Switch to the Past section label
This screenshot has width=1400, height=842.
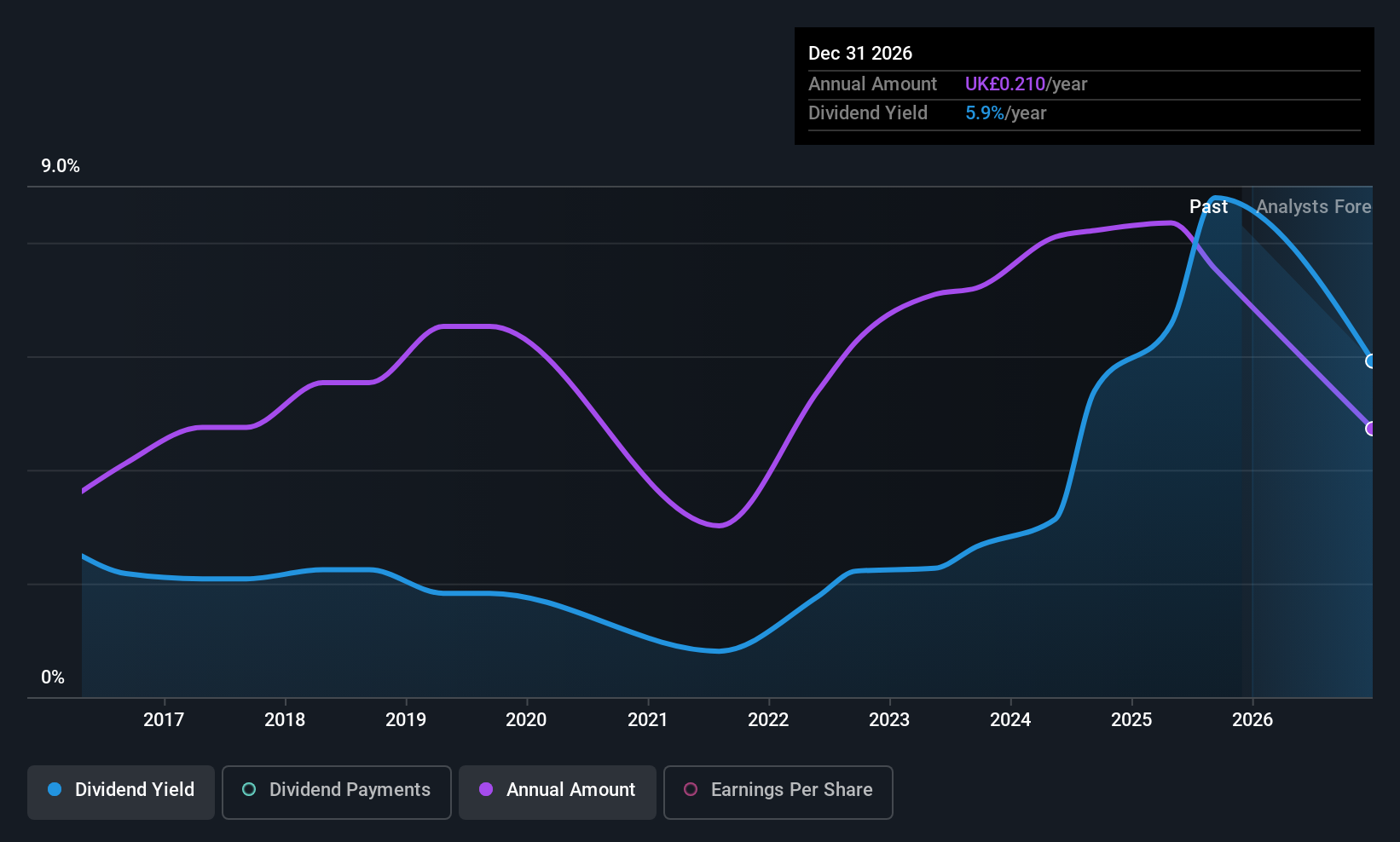click(1209, 206)
